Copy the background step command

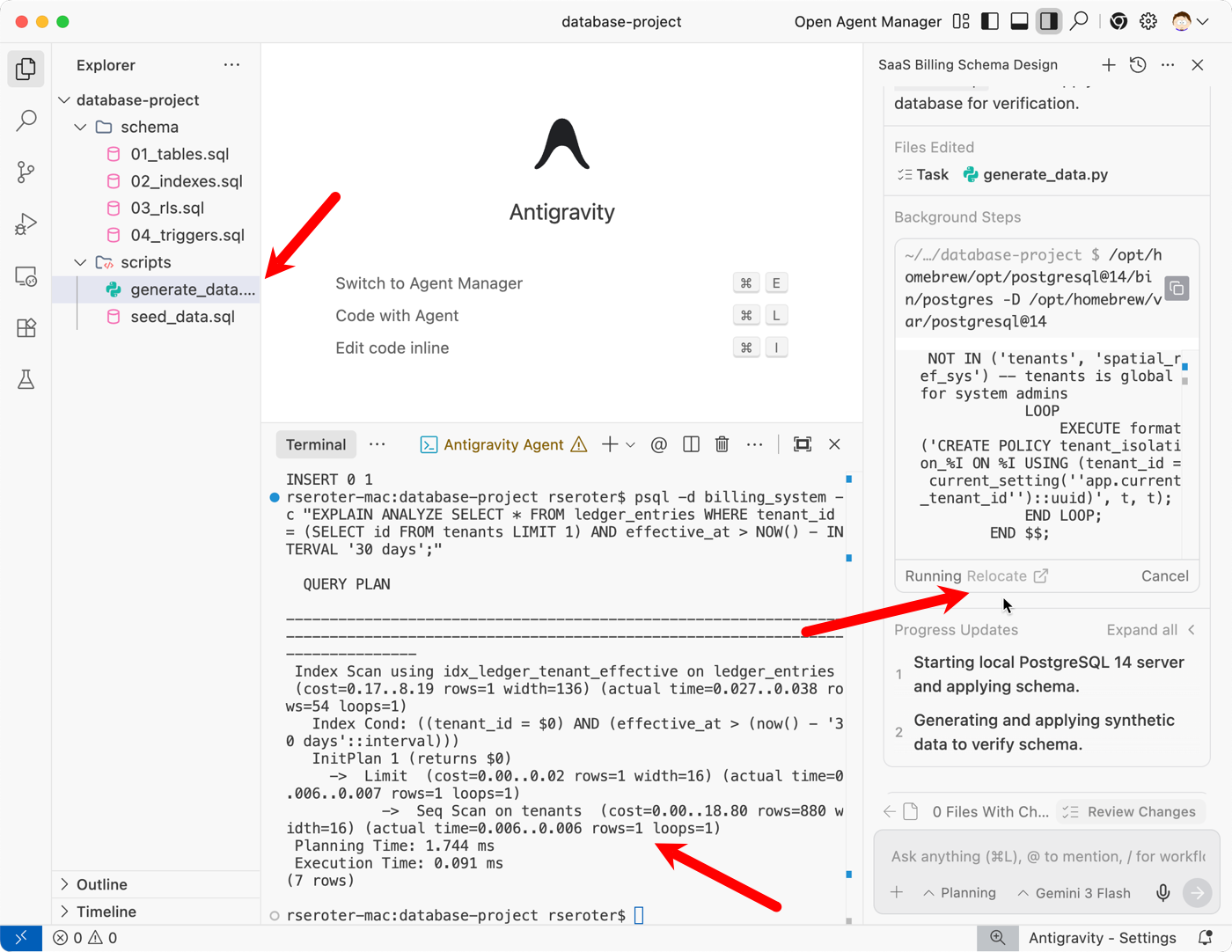1177,289
